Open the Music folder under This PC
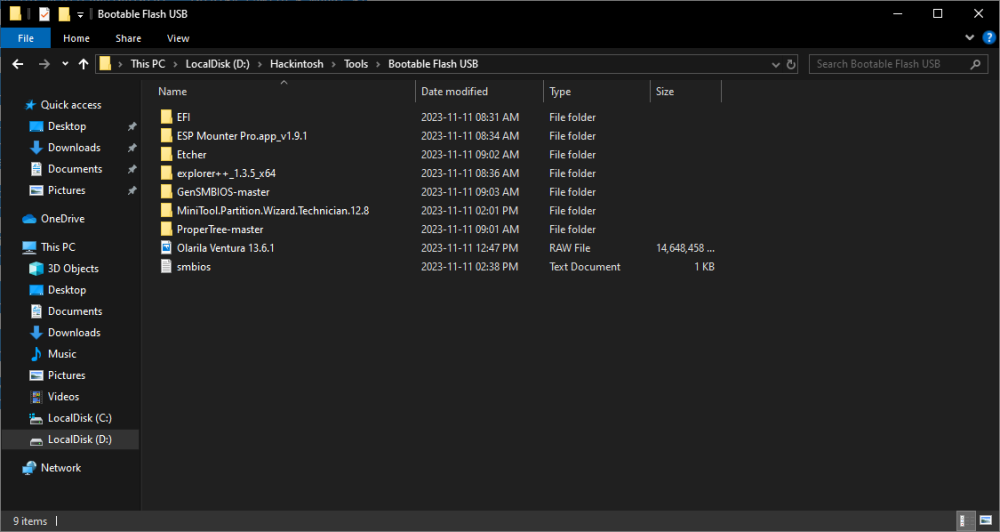This screenshot has width=1000, height=532. pos(62,354)
